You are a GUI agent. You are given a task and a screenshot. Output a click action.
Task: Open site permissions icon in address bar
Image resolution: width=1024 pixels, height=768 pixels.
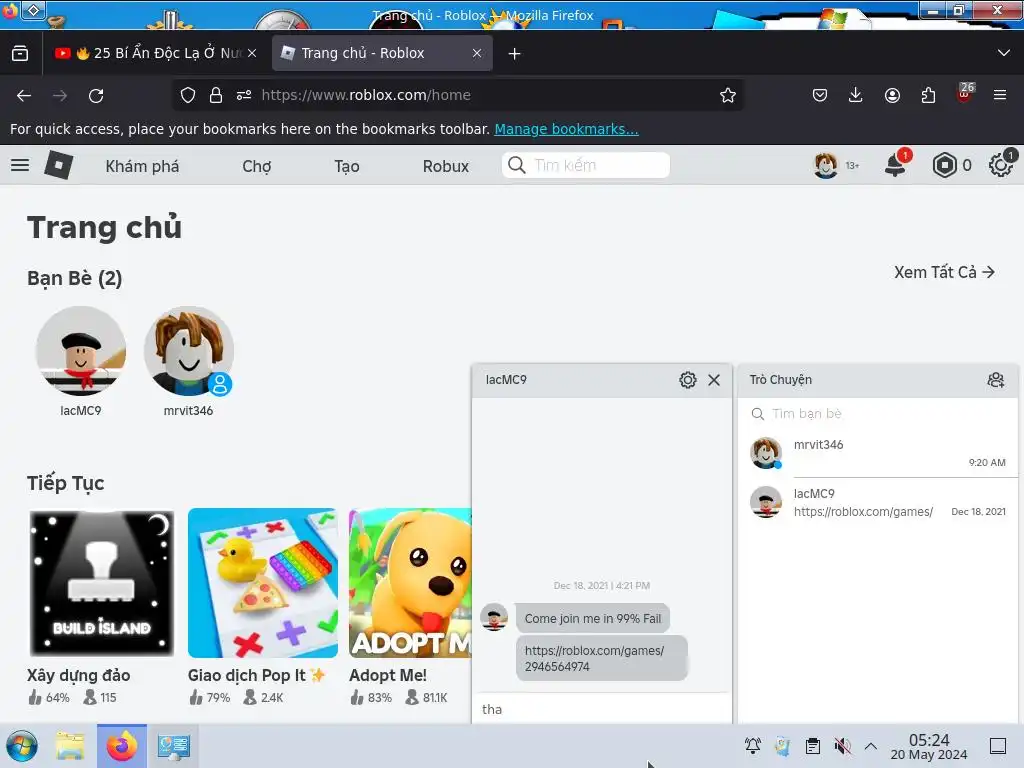(x=244, y=95)
